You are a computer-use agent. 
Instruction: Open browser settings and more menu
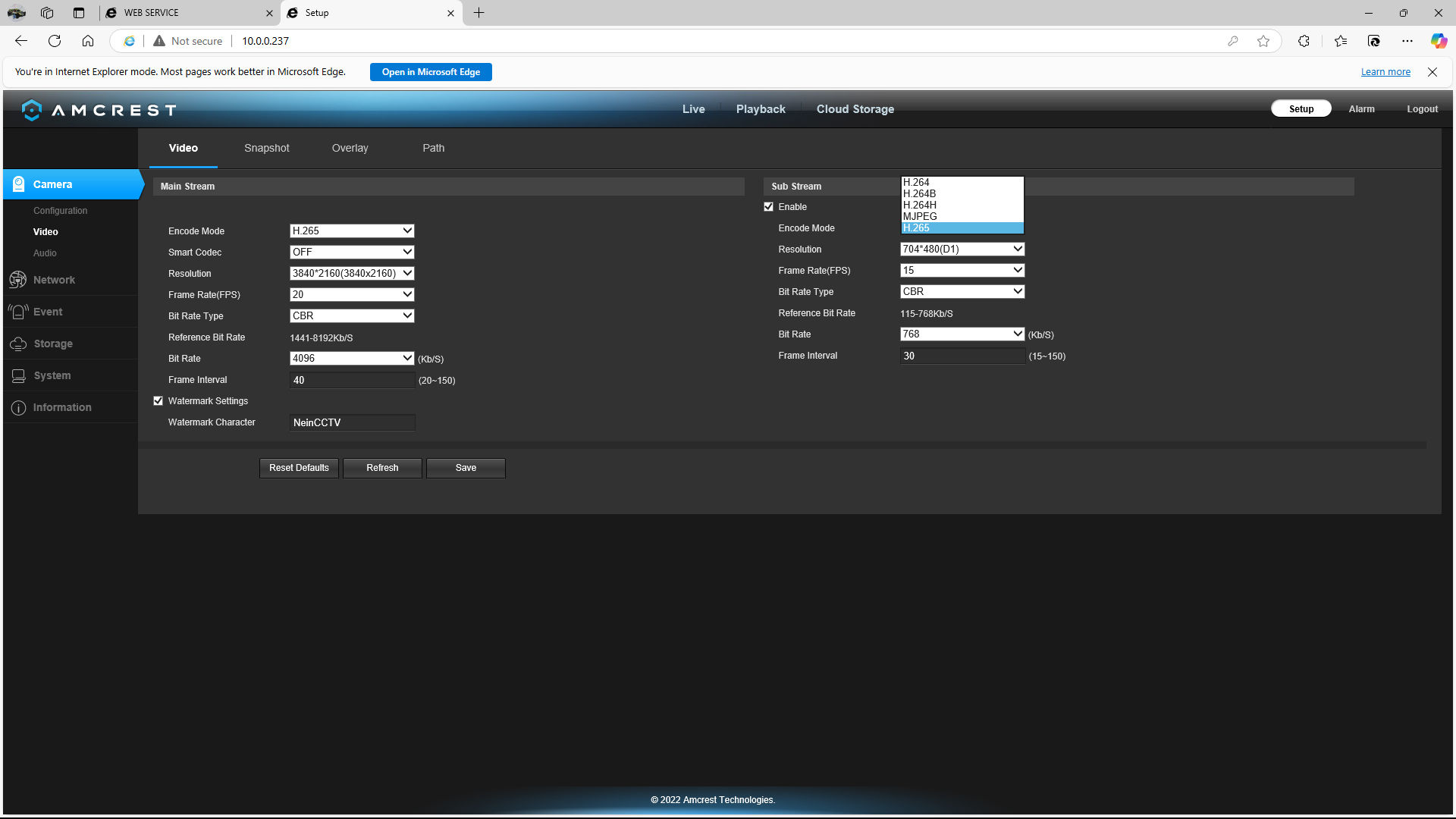point(1407,41)
